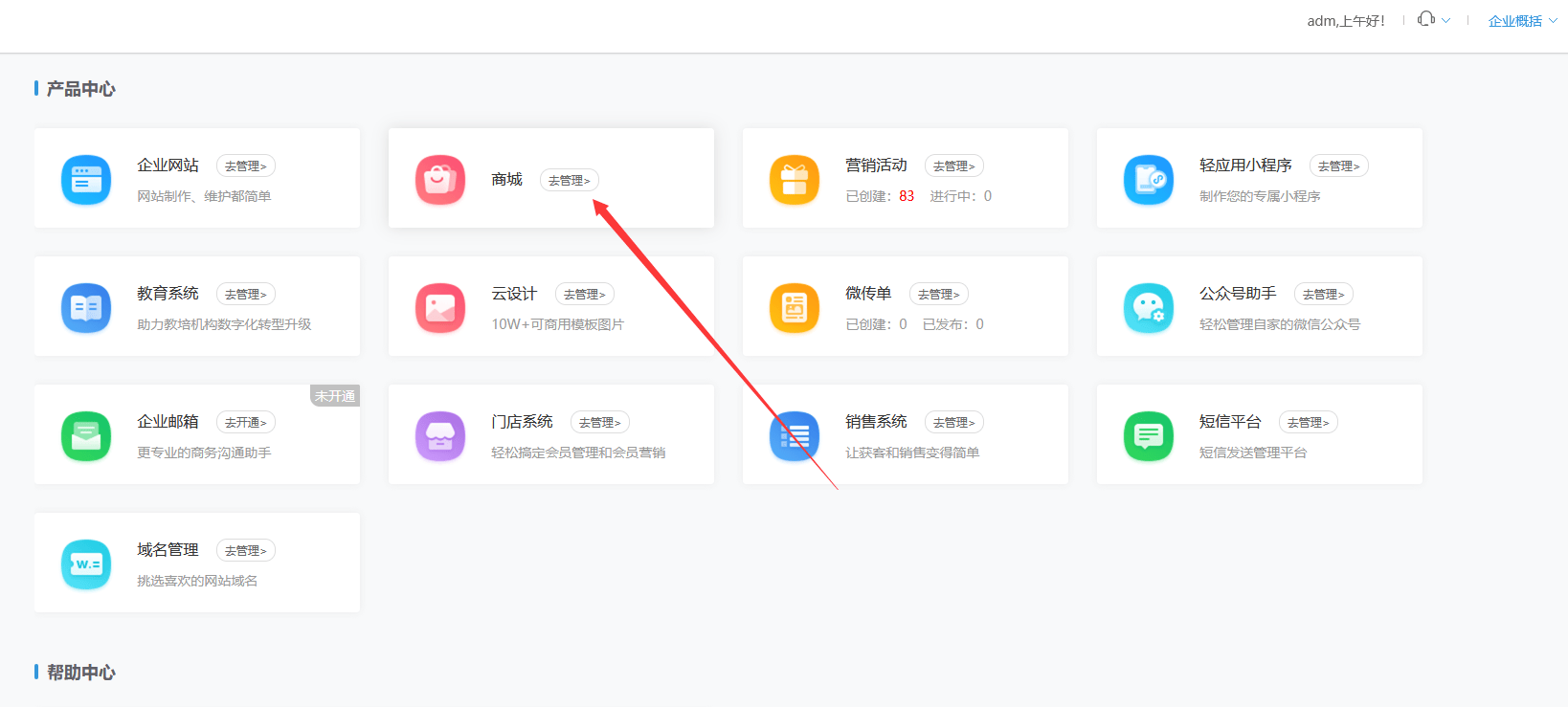
Task: Click the 让获客和销售变得简单 description
Action: (x=912, y=453)
